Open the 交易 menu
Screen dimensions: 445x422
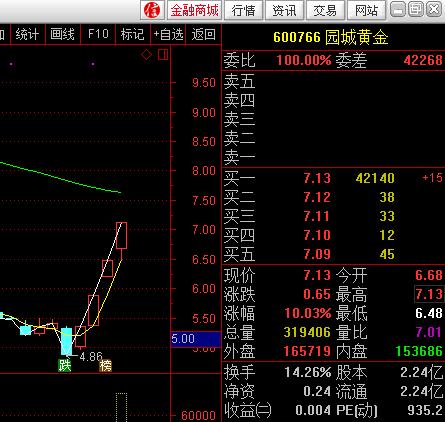pos(325,10)
